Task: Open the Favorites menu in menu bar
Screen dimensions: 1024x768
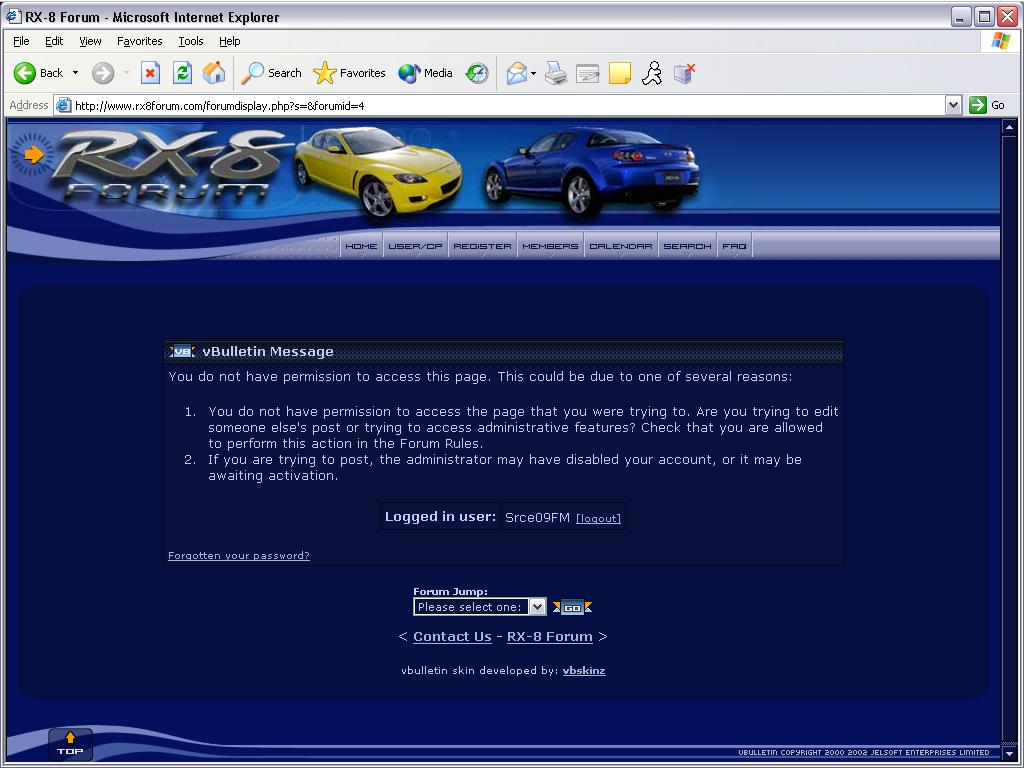Action: [x=139, y=41]
